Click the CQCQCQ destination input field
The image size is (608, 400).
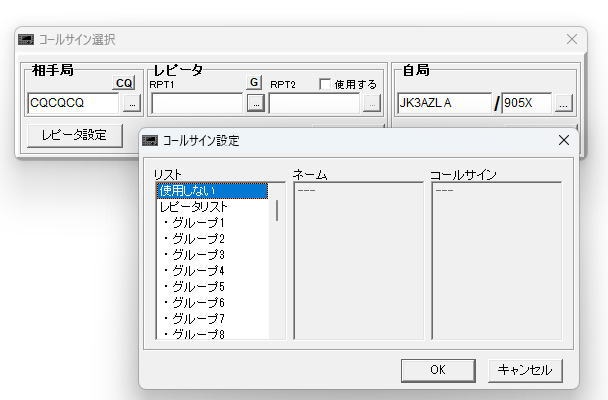tap(73, 103)
